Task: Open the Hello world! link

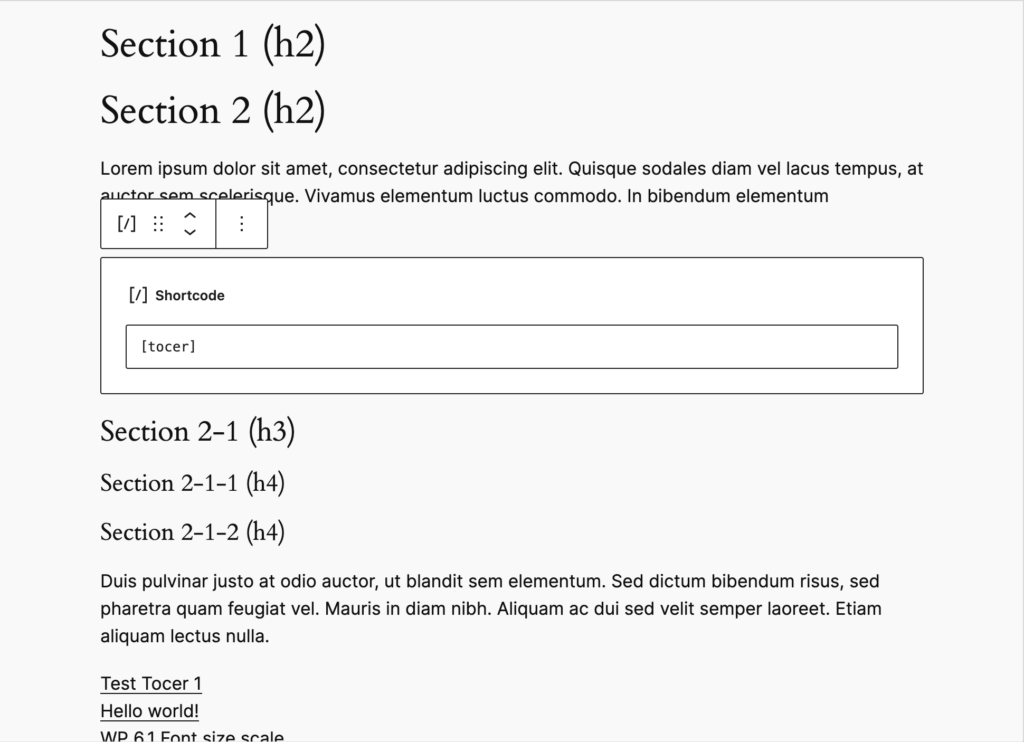Action: (150, 711)
